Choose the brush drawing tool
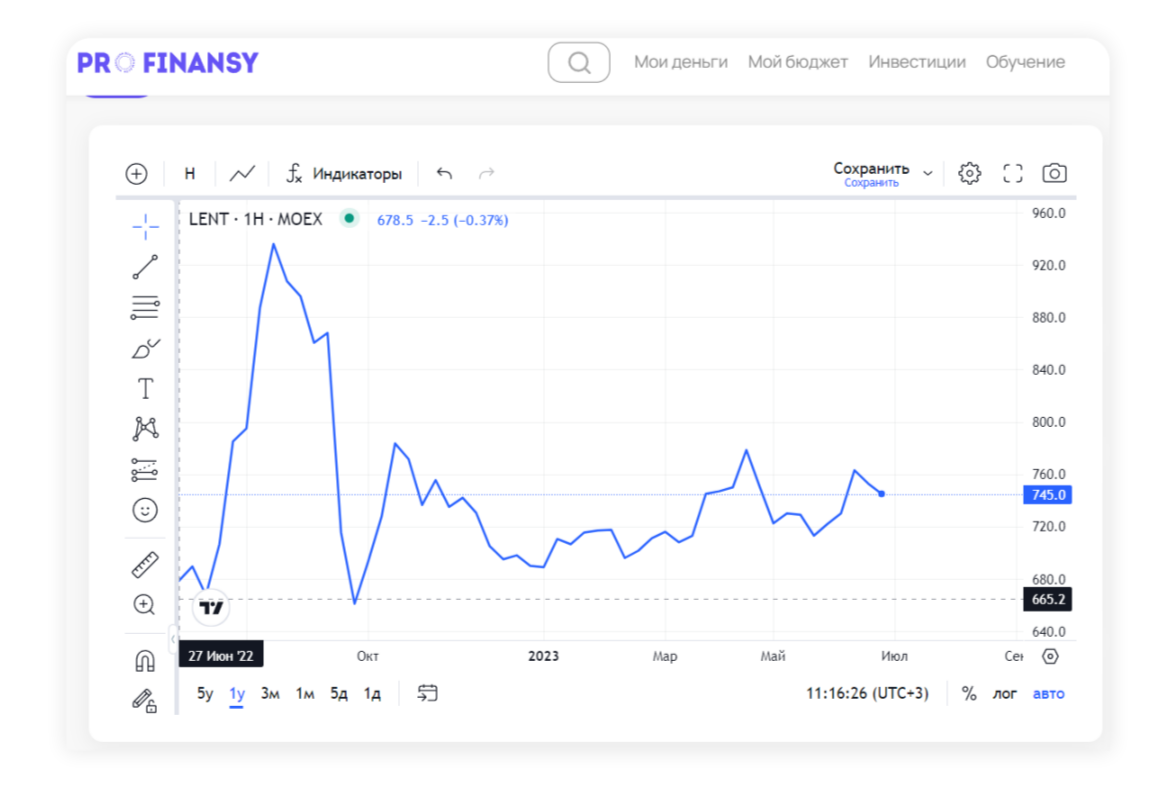 click(145, 348)
